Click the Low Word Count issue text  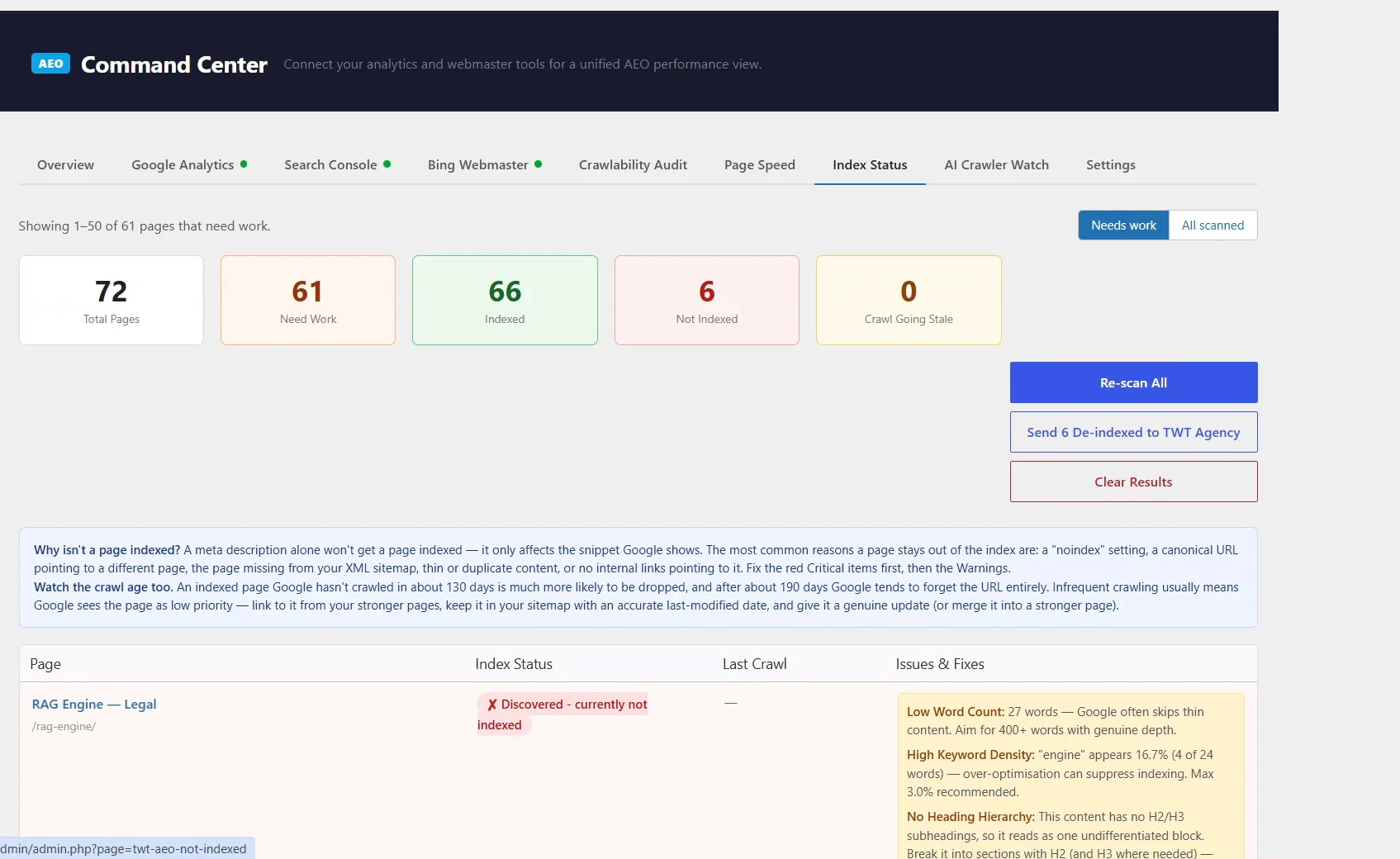point(1057,721)
